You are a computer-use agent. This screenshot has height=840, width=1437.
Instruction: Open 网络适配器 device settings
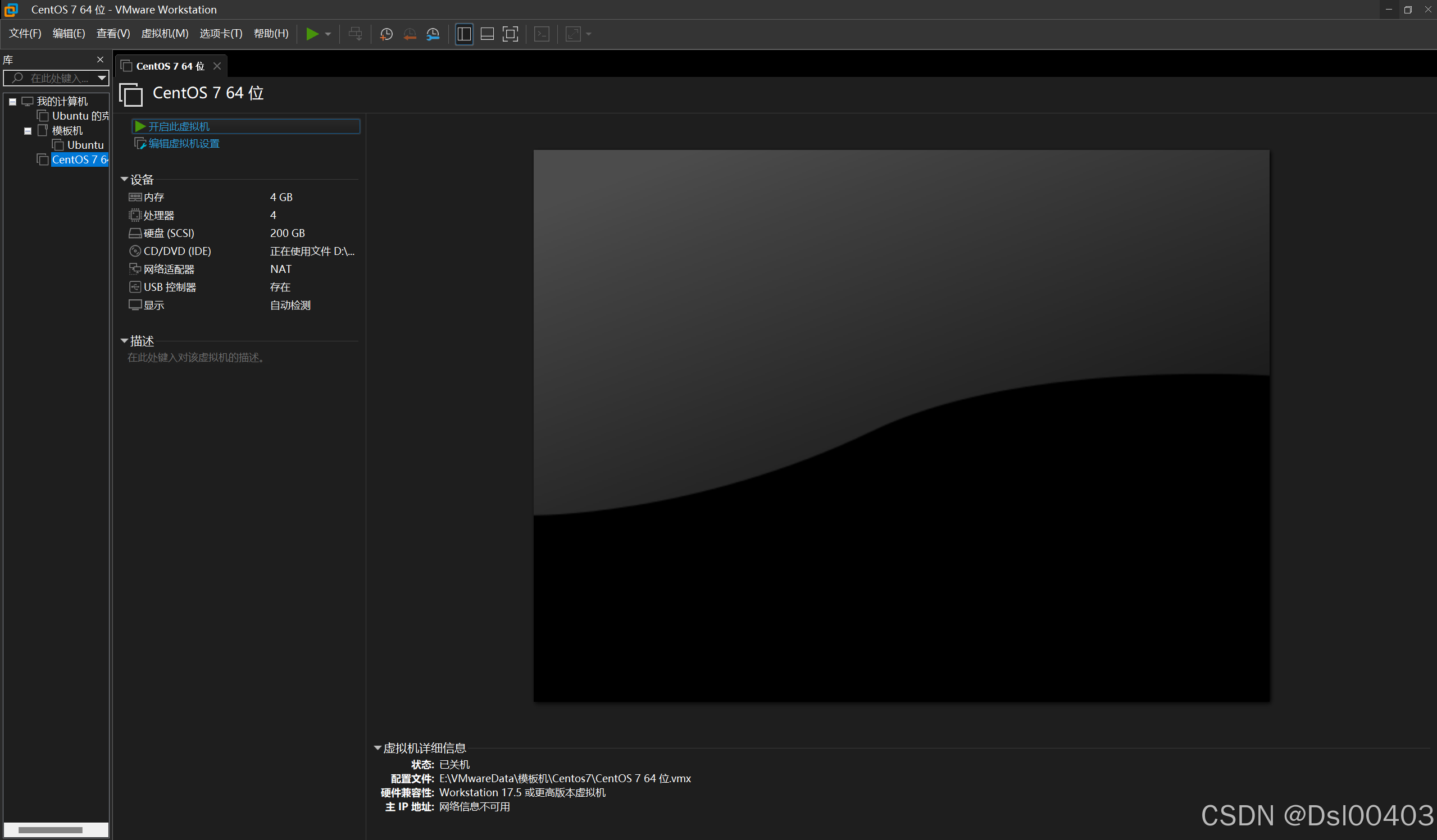[169, 269]
